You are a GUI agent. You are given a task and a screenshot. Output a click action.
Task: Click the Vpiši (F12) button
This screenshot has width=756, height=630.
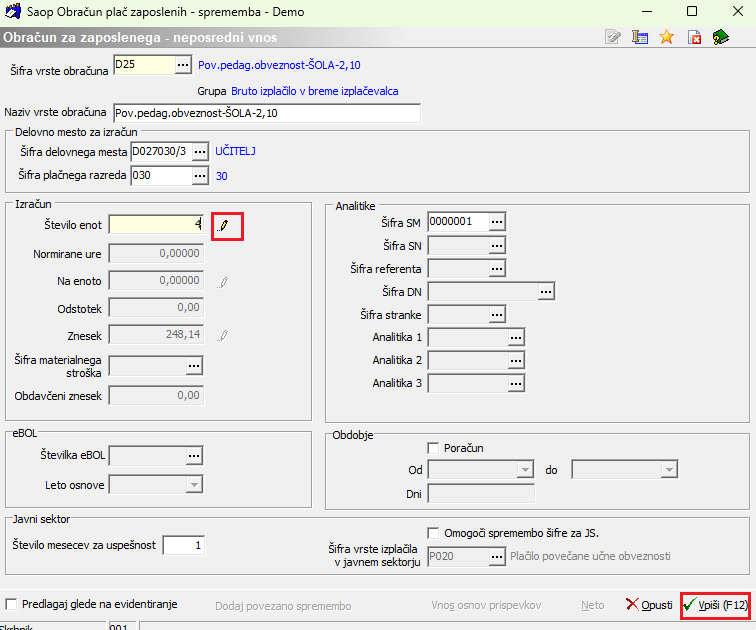click(716, 605)
